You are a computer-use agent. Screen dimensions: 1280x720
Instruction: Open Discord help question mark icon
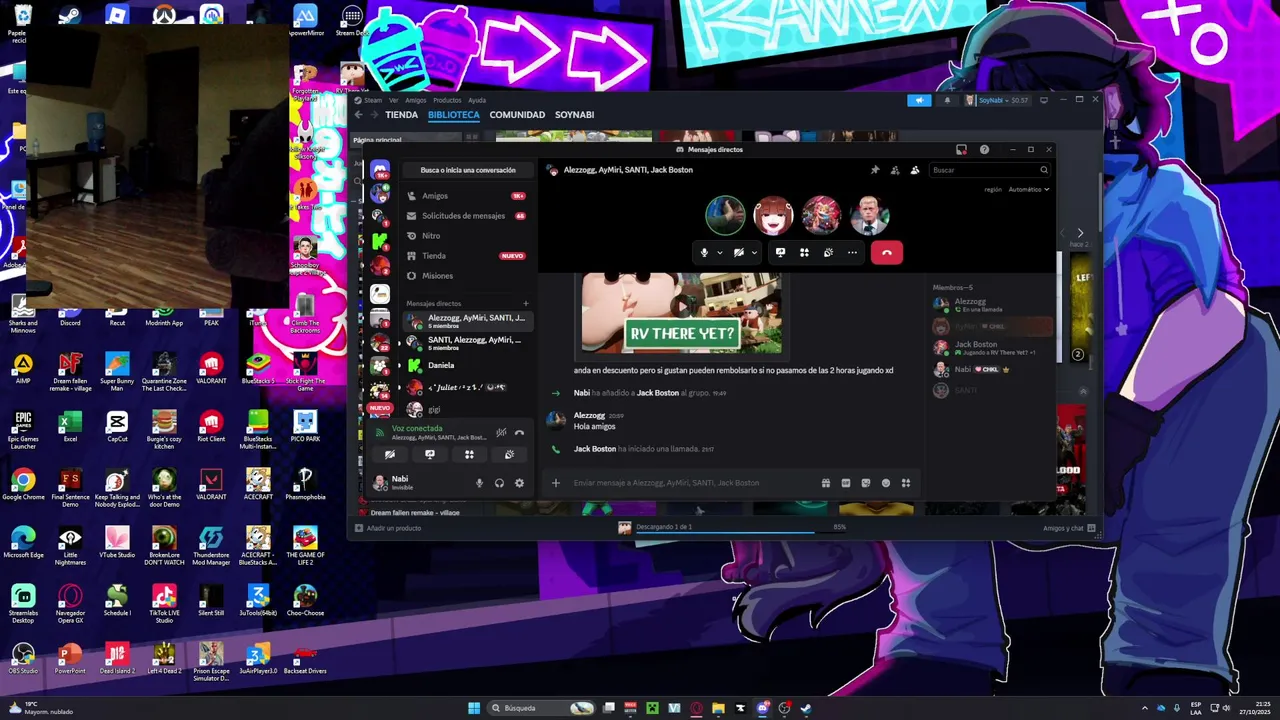pos(984,150)
